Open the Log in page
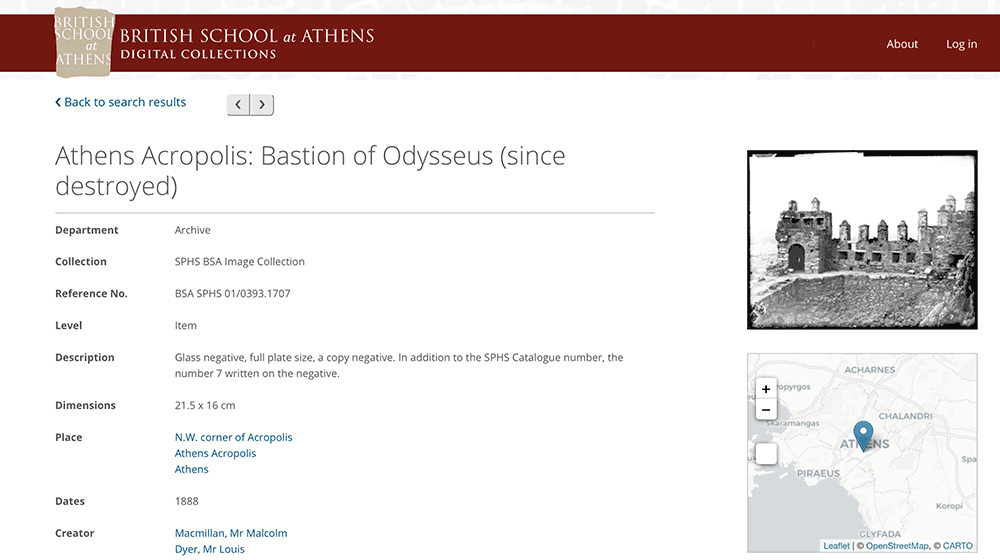This screenshot has height=560, width=1000. point(961,44)
